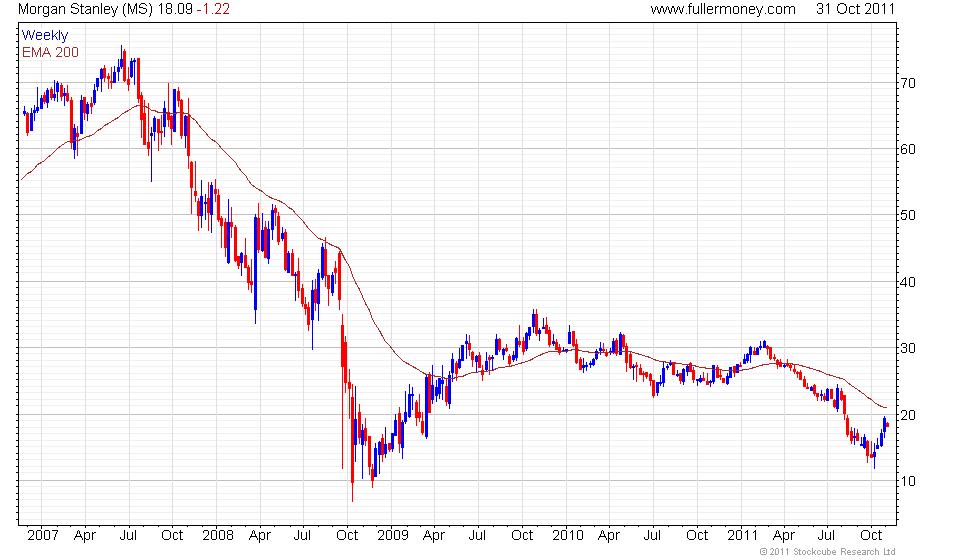
Task: Click the chart date '31 Oct 2011'
Action: tap(855, 9)
